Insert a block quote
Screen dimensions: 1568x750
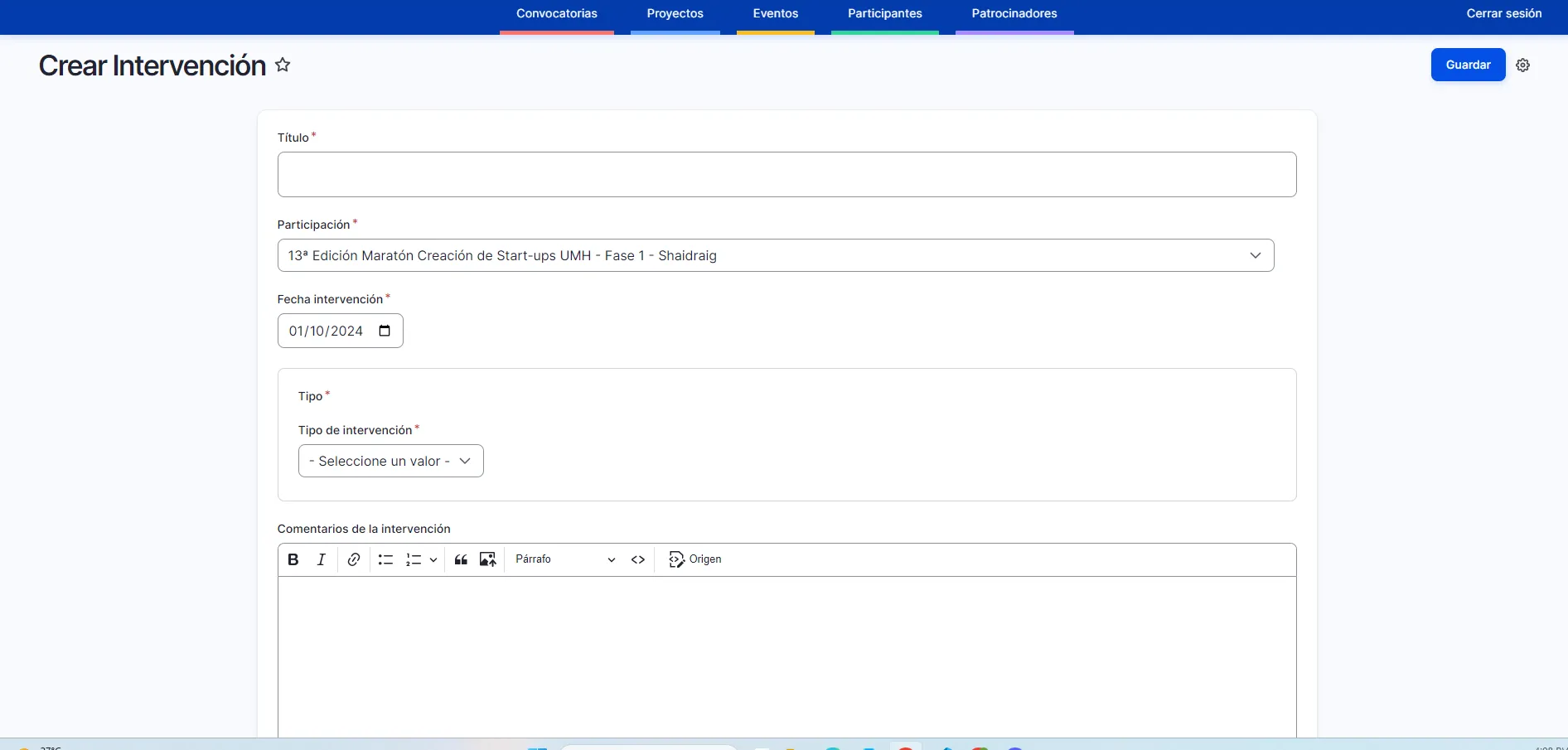point(461,559)
